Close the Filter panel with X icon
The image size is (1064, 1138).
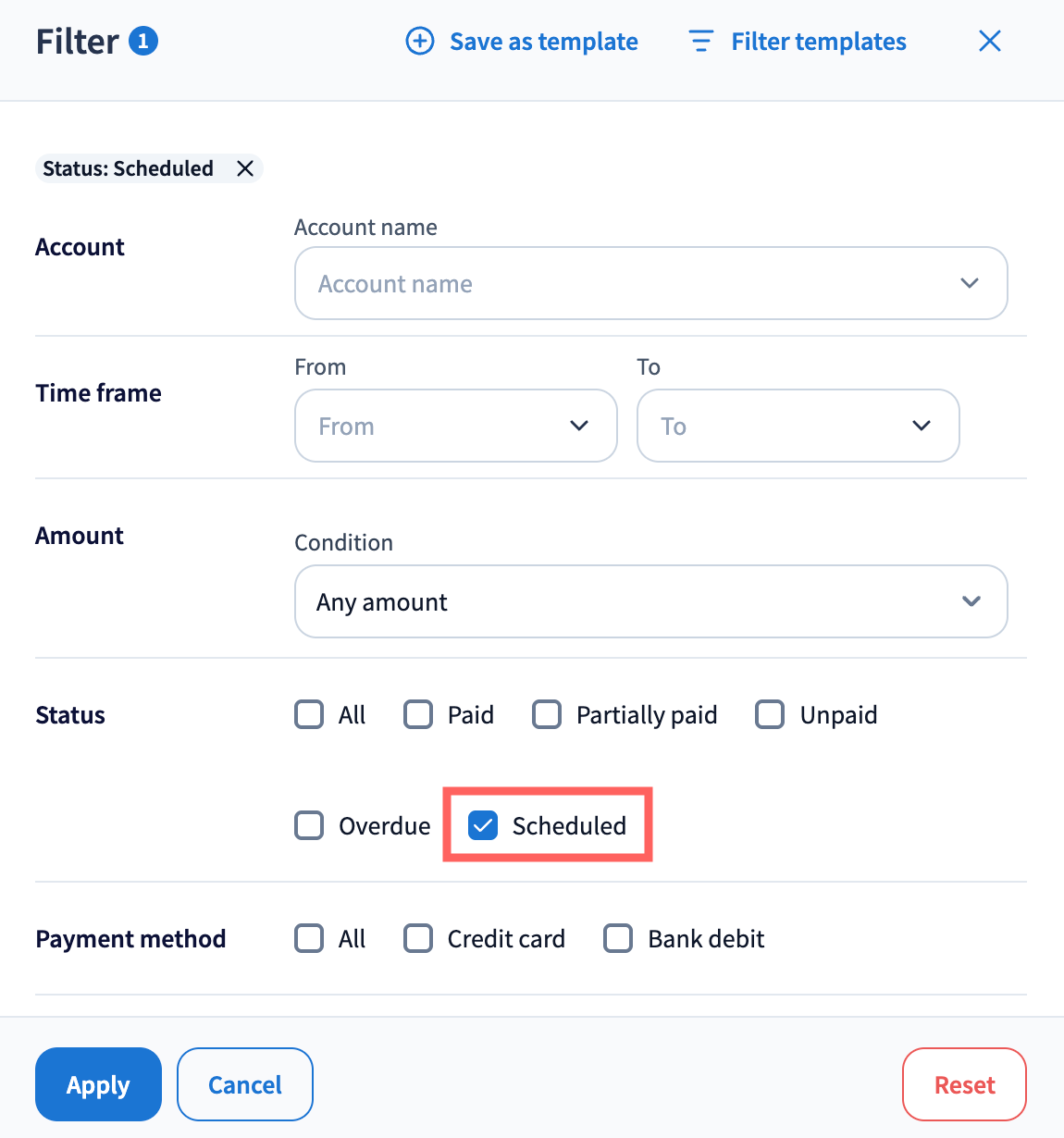click(989, 42)
